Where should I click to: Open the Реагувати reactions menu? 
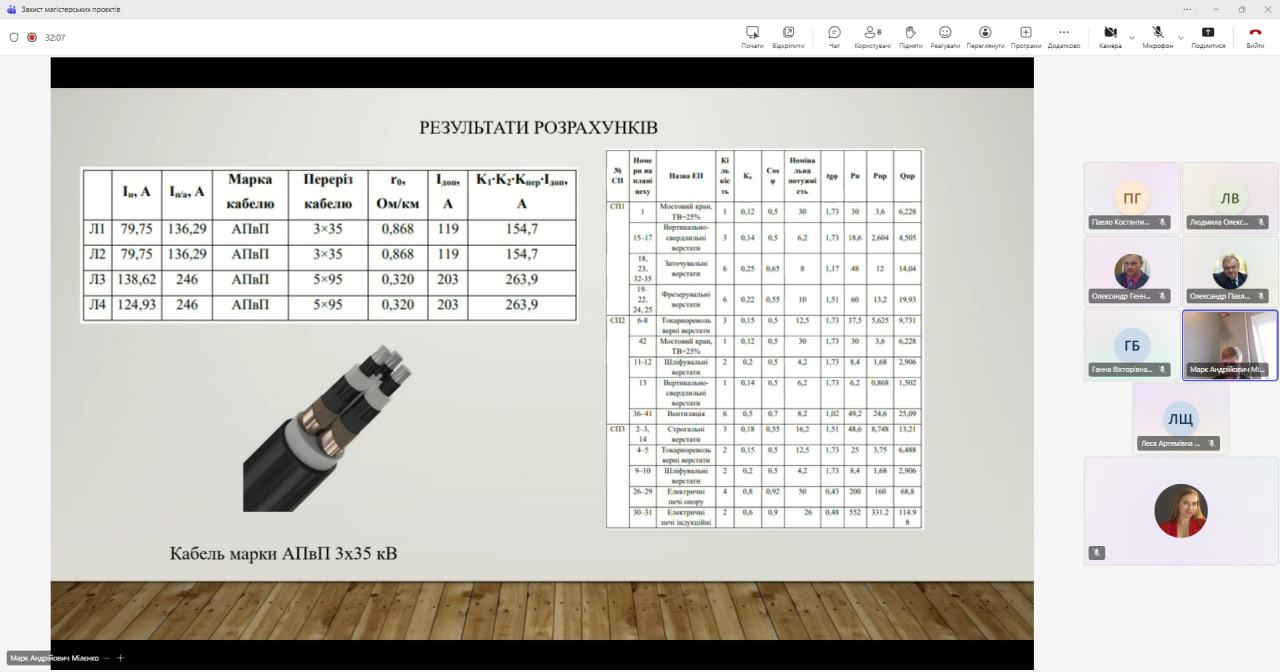(945, 37)
